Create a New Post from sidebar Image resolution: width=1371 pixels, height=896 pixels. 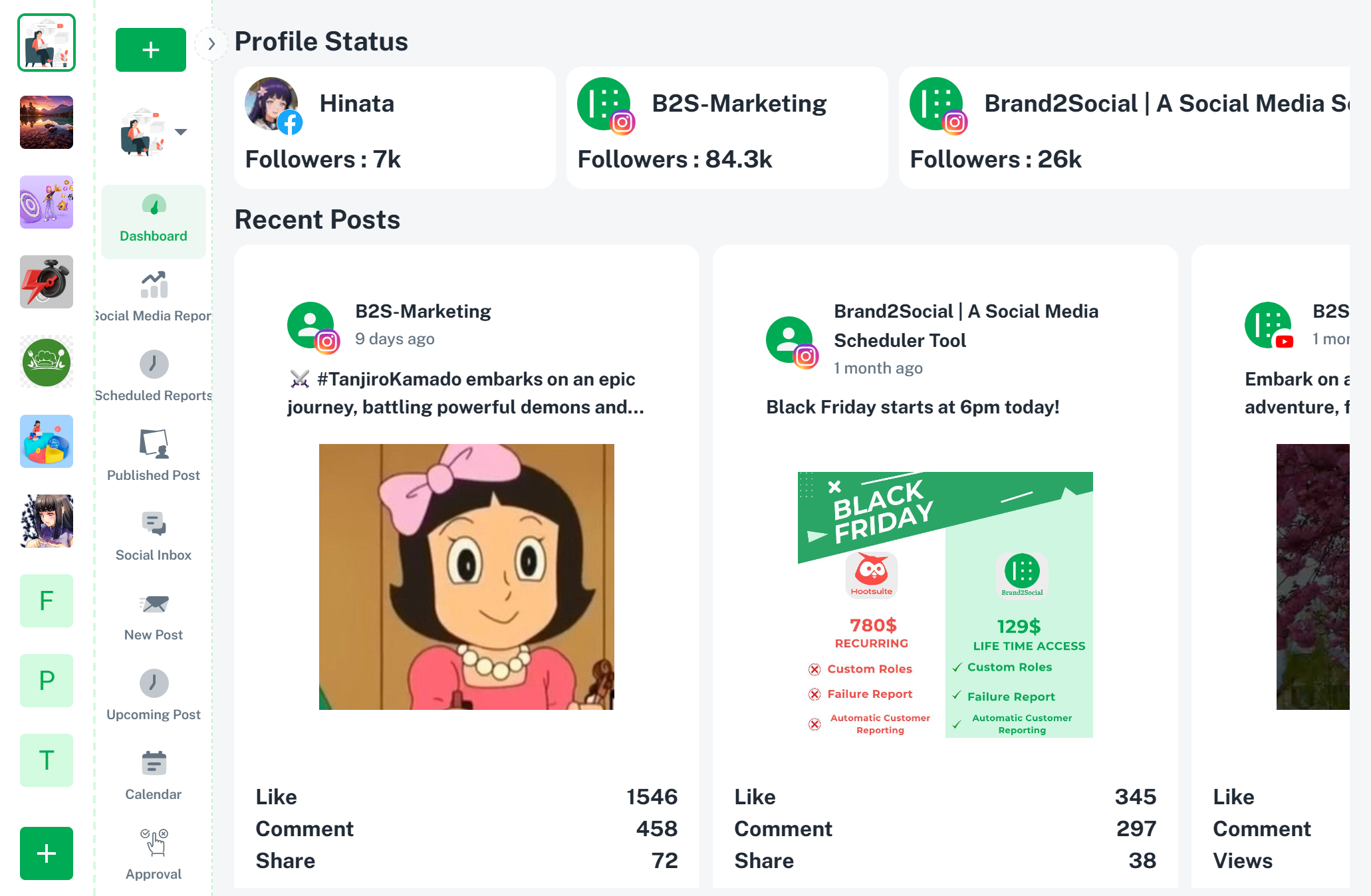154,616
